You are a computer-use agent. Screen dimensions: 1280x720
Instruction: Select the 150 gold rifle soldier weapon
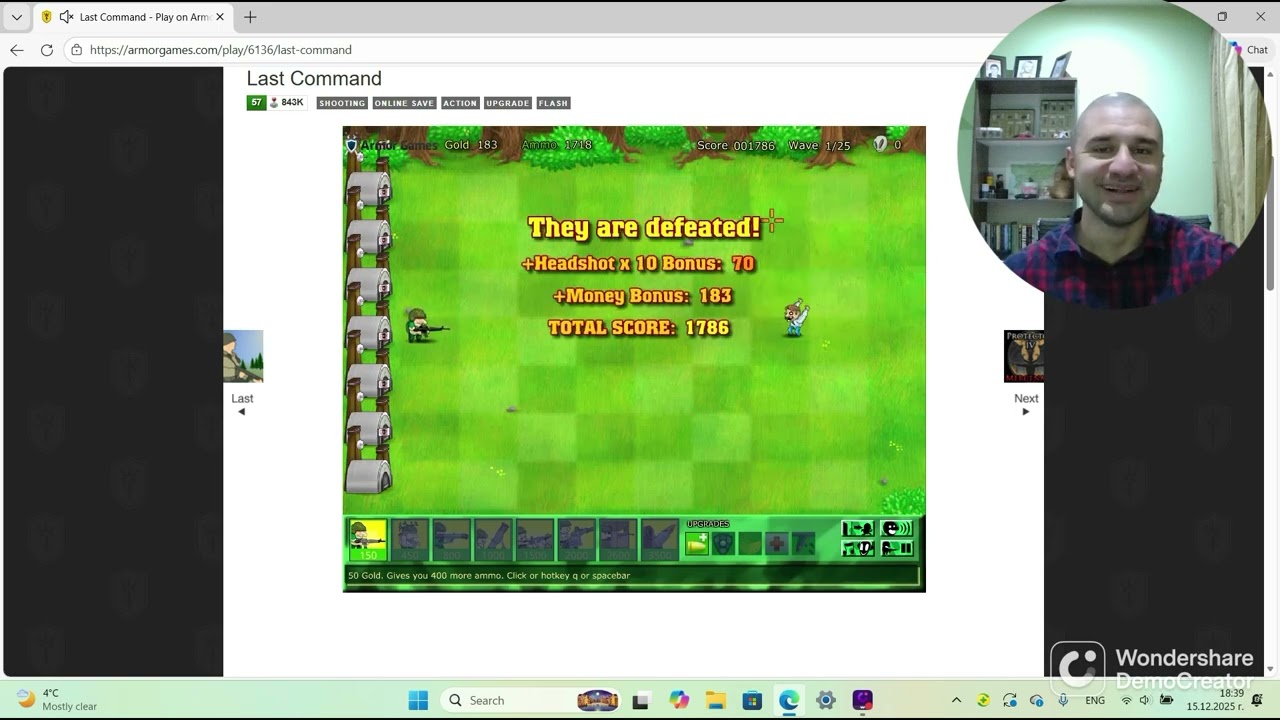pos(368,540)
